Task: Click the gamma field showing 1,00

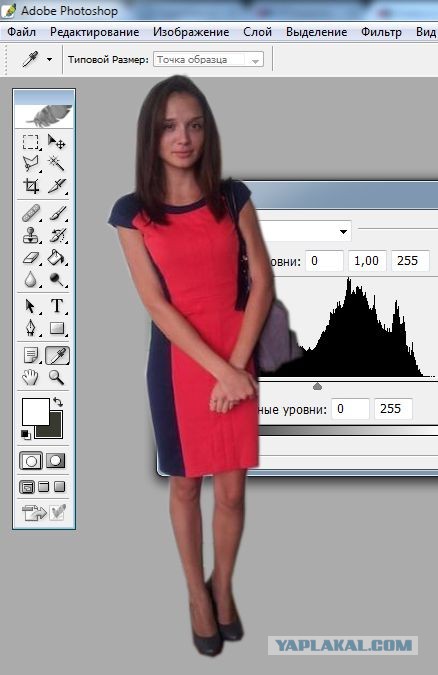Action: (367, 261)
